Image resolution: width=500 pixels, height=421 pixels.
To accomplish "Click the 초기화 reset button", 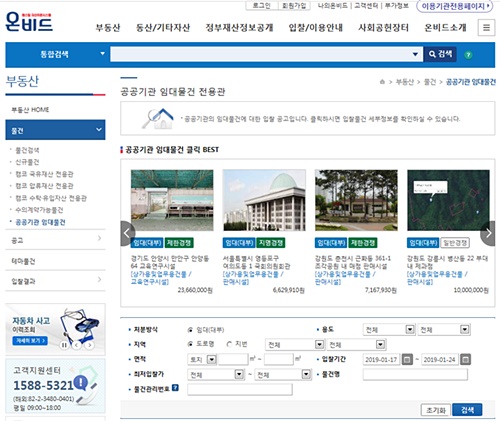I will 436,410.
